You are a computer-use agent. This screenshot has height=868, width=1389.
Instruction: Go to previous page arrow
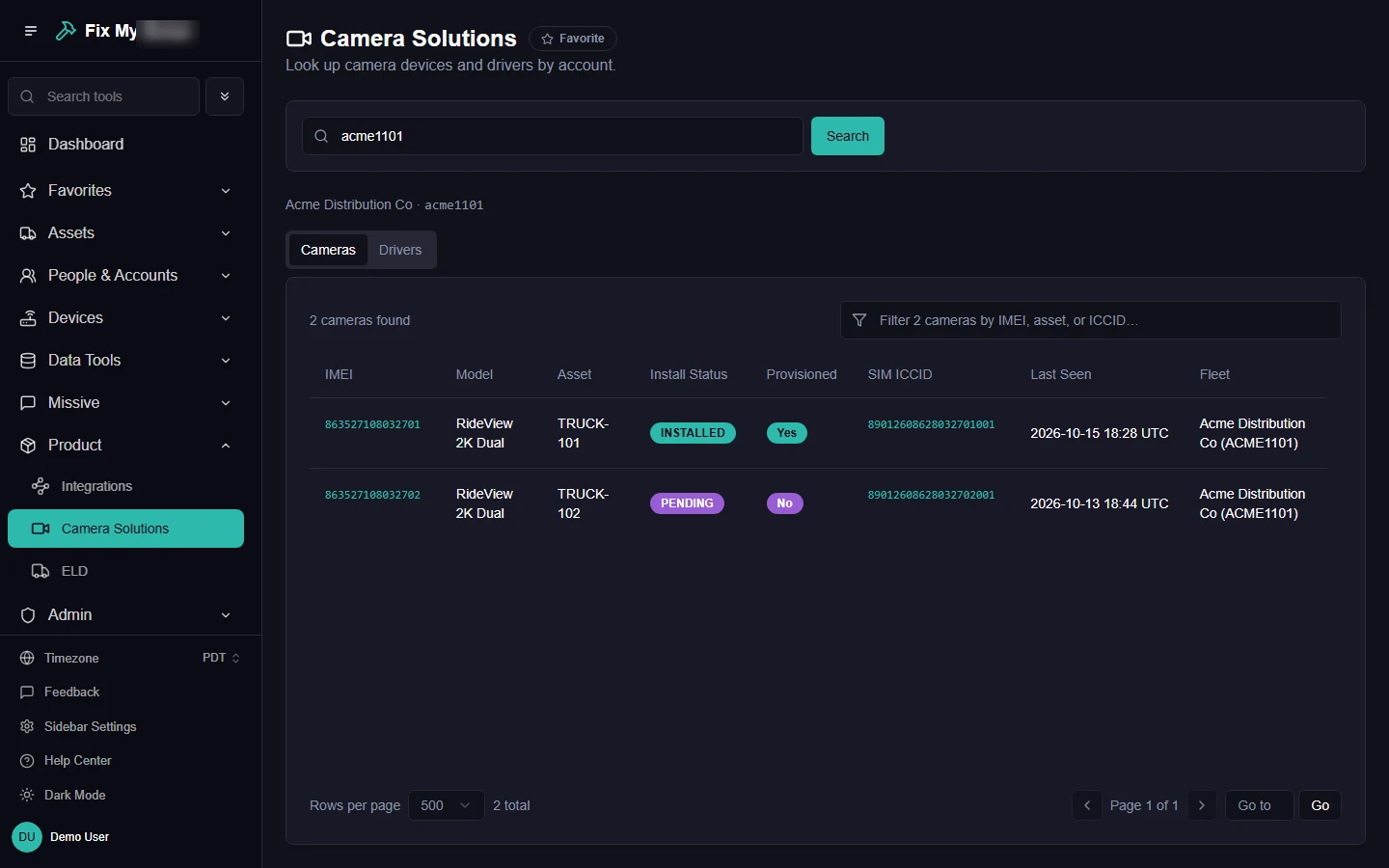(x=1087, y=805)
